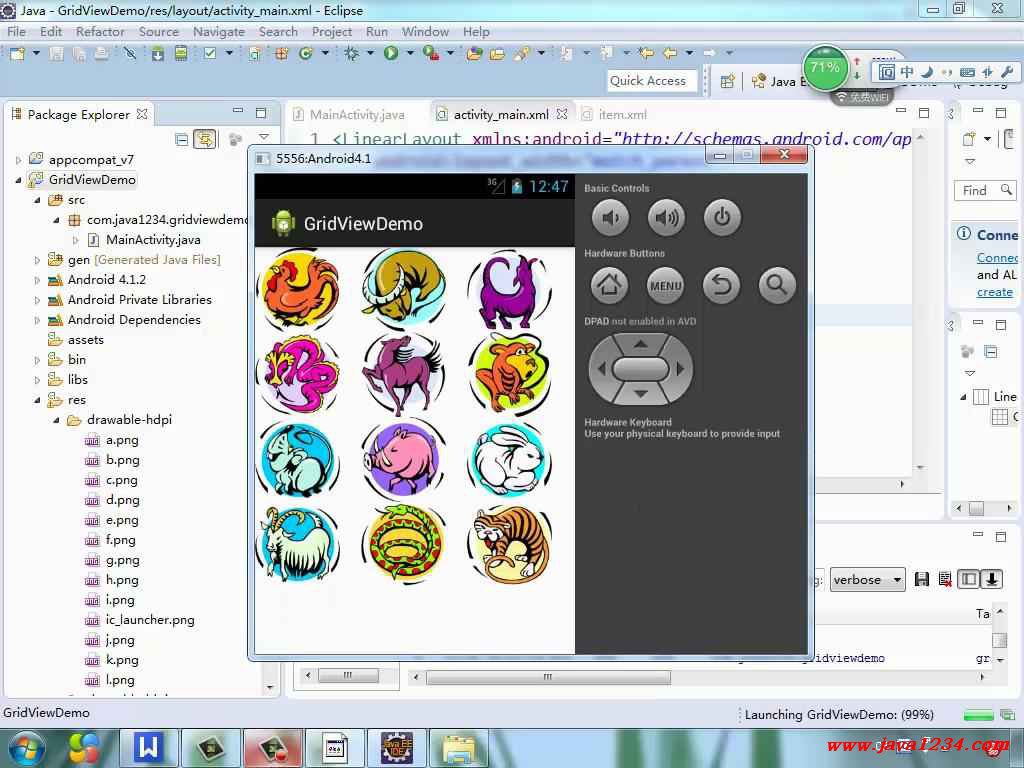The height and width of the screenshot is (768, 1024).
Task: Open the Android SDK Manager toolbar icon
Action: (x=158, y=54)
